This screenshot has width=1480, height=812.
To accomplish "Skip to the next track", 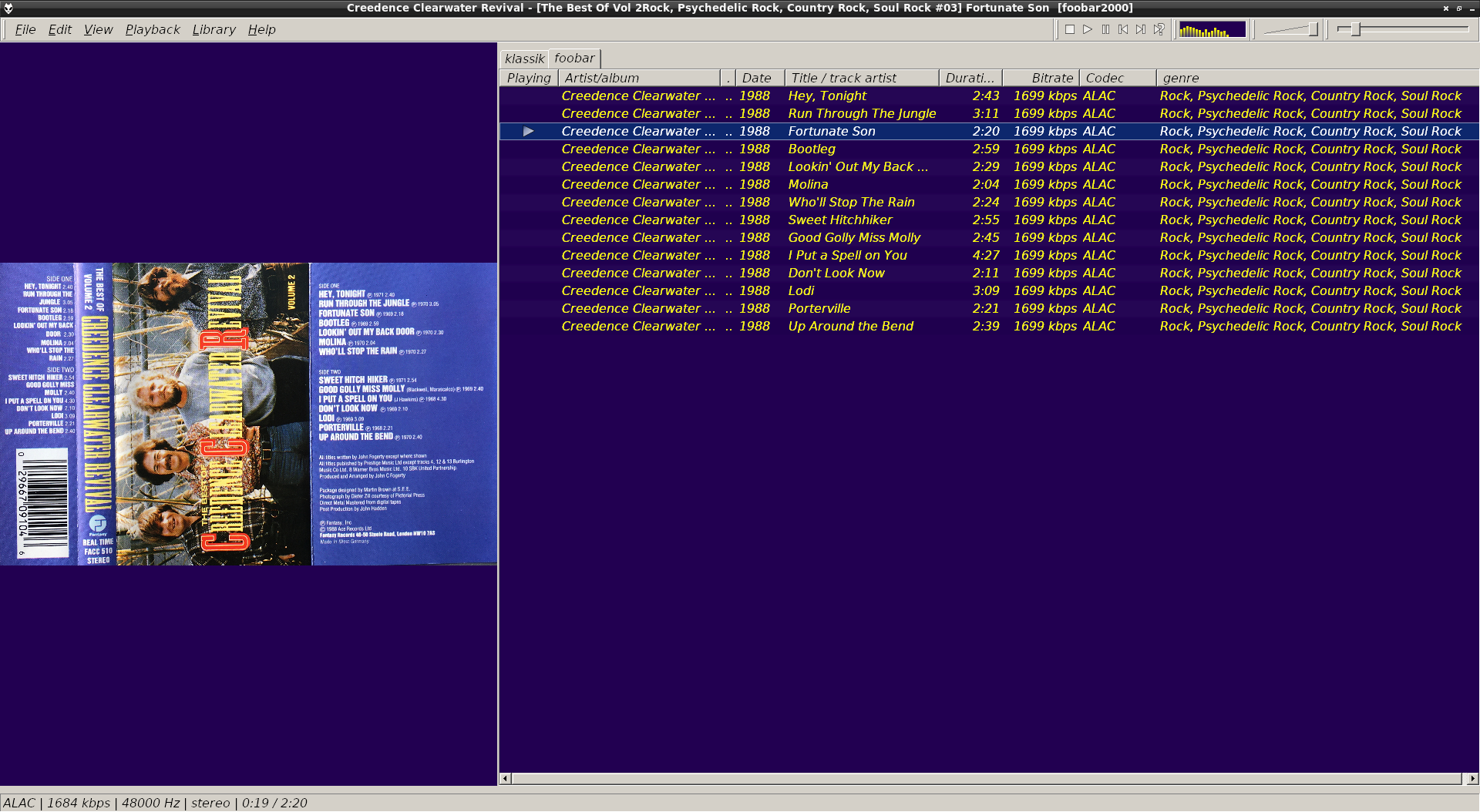I will coord(1141,29).
